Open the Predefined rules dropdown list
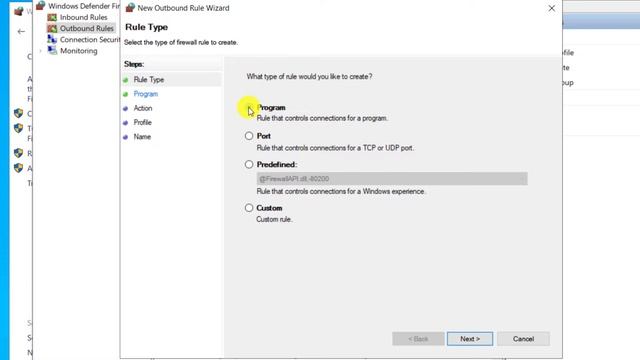Screen dimensions: 640x360 [x=392, y=179]
